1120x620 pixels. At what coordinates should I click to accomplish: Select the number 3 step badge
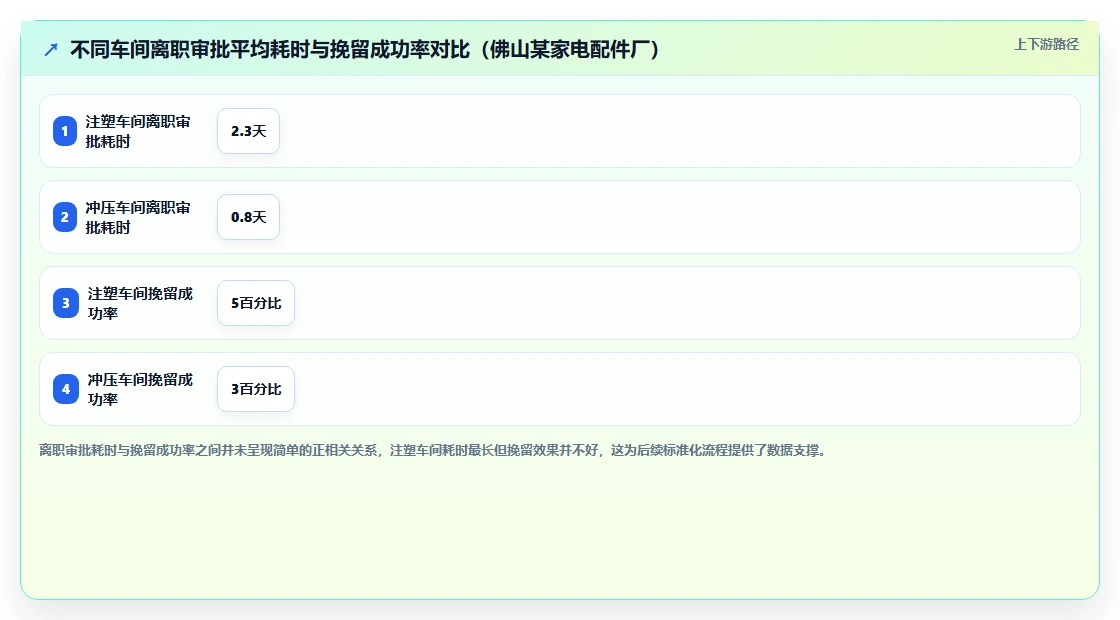66,303
